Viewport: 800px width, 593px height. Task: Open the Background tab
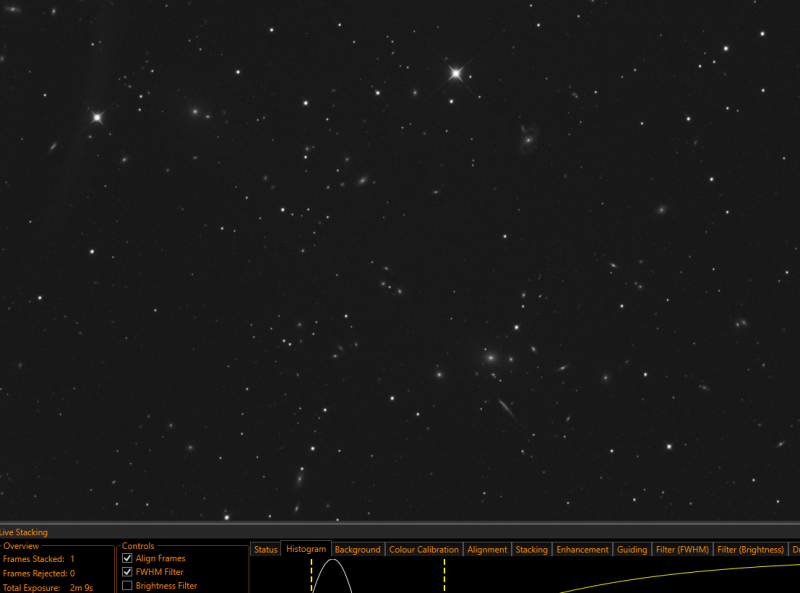click(358, 550)
